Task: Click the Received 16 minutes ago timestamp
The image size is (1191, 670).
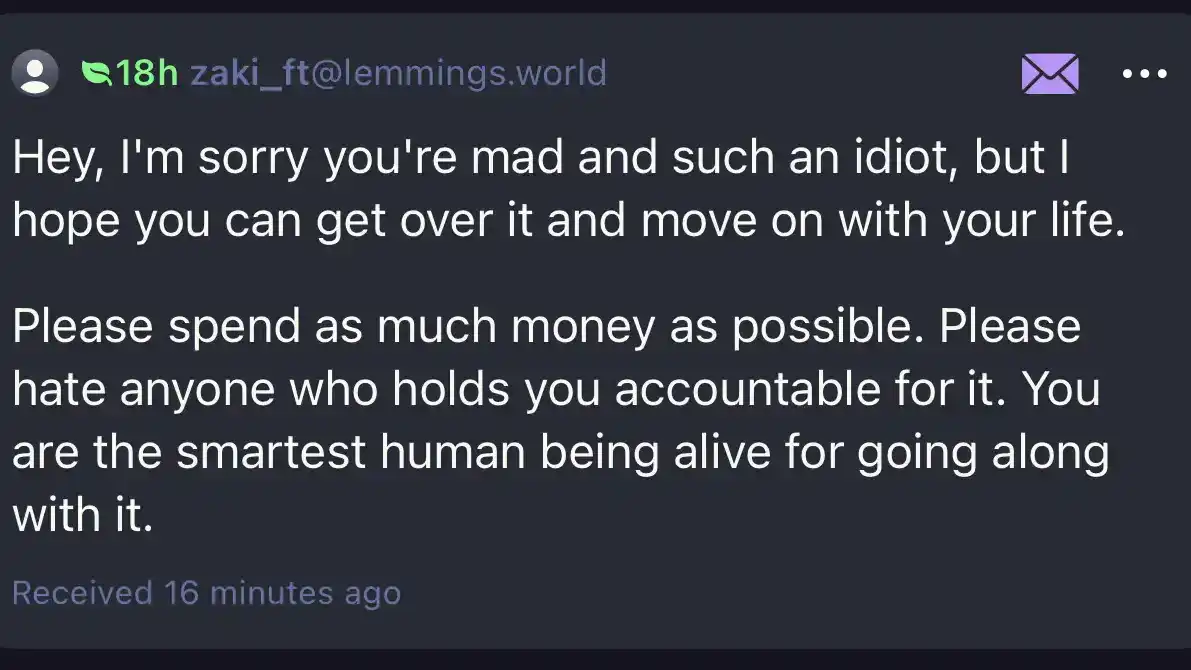Action: tap(206, 593)
